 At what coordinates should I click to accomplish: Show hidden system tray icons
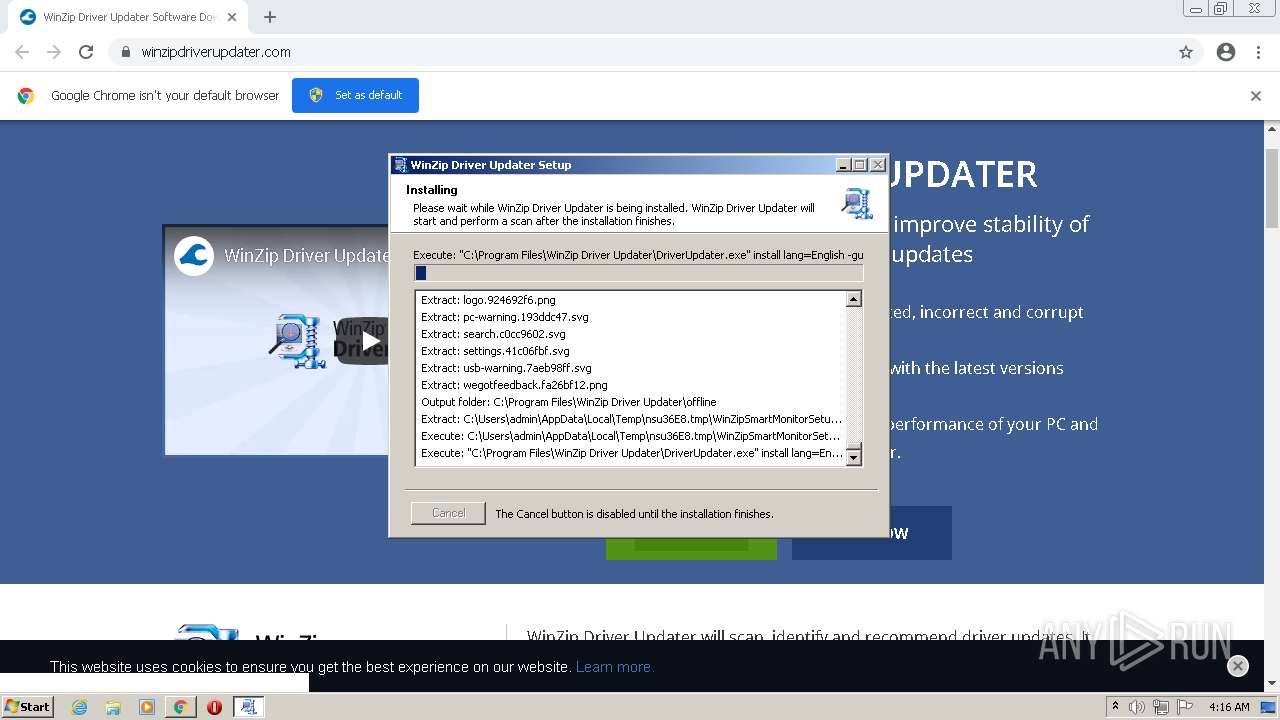coord(1115,707)
